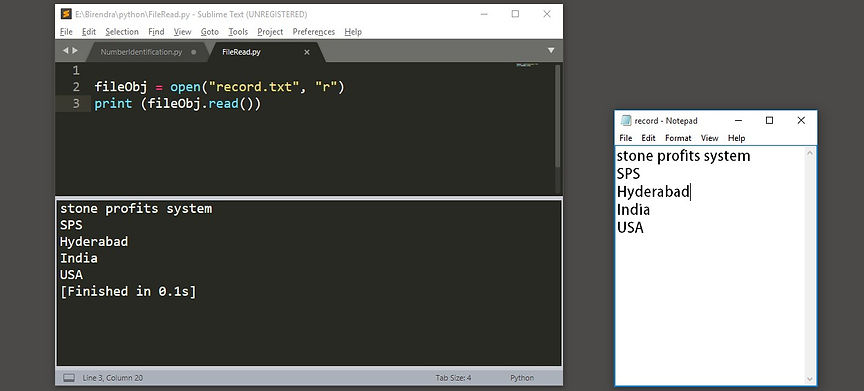864x391 pixels.
Task: Toggle the side bar panel switcher icon
Action: (69, 378)
